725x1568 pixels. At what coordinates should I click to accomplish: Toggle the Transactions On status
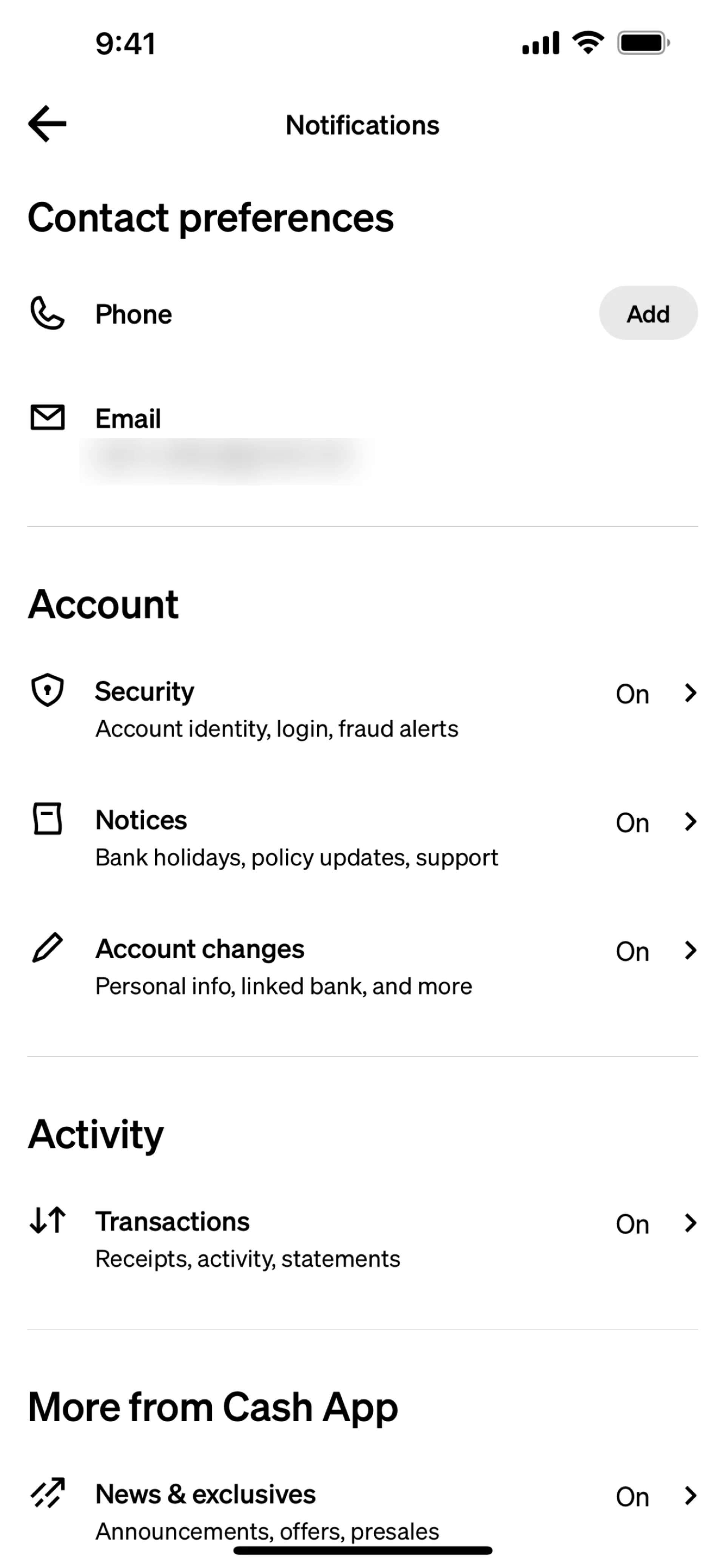[632, 1224]
